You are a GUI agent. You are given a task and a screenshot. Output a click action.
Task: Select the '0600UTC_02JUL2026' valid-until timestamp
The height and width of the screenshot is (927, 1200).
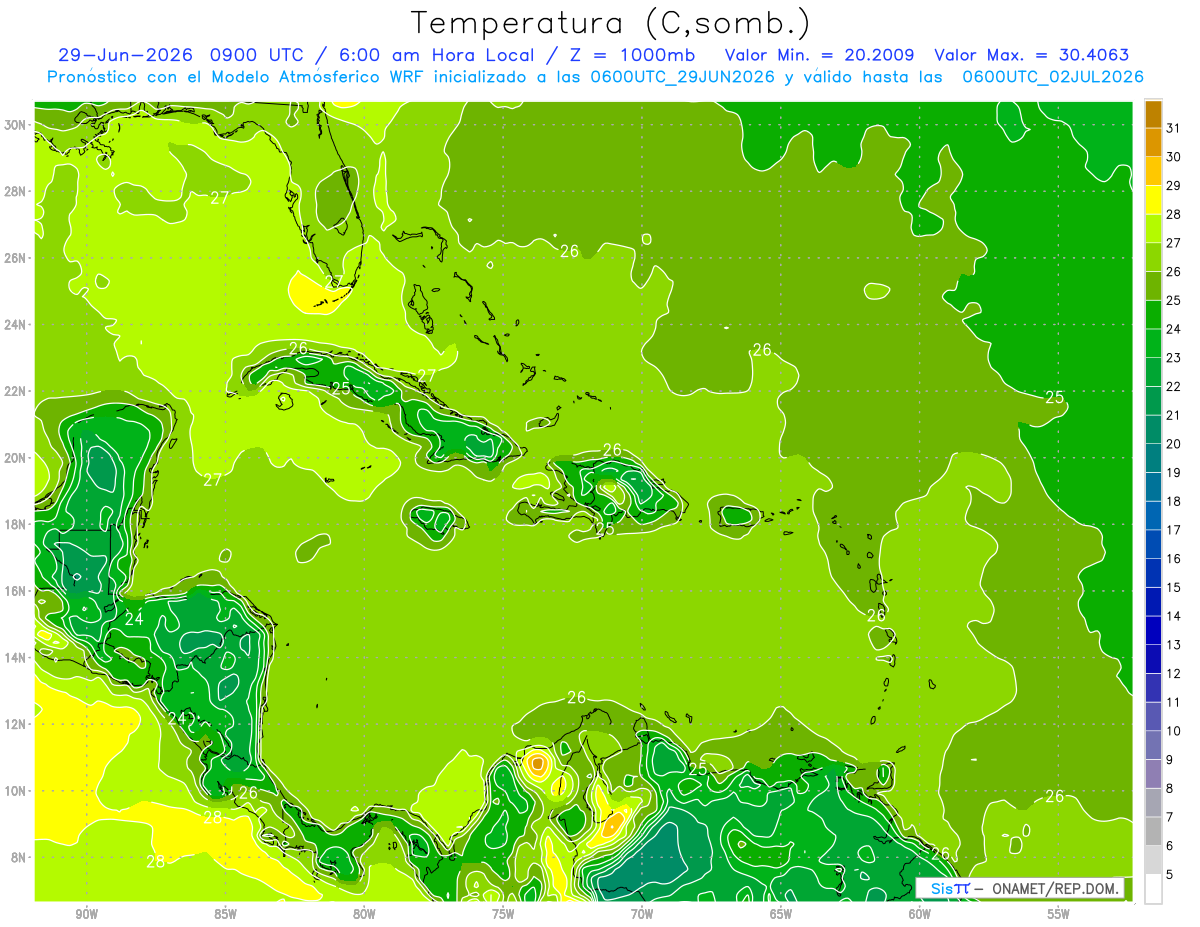[1053, 77]
